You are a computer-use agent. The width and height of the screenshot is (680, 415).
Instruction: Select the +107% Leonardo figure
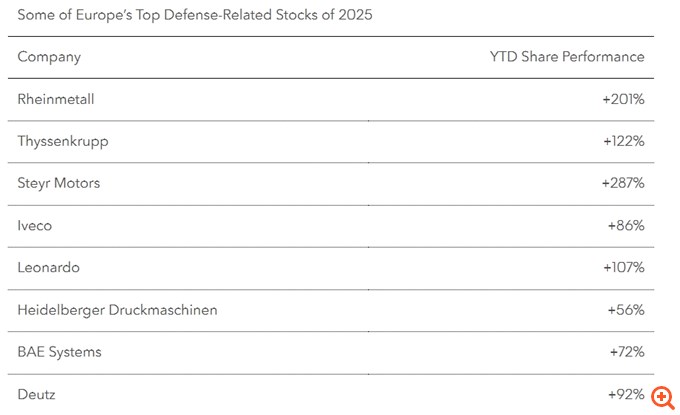(624, 268)
